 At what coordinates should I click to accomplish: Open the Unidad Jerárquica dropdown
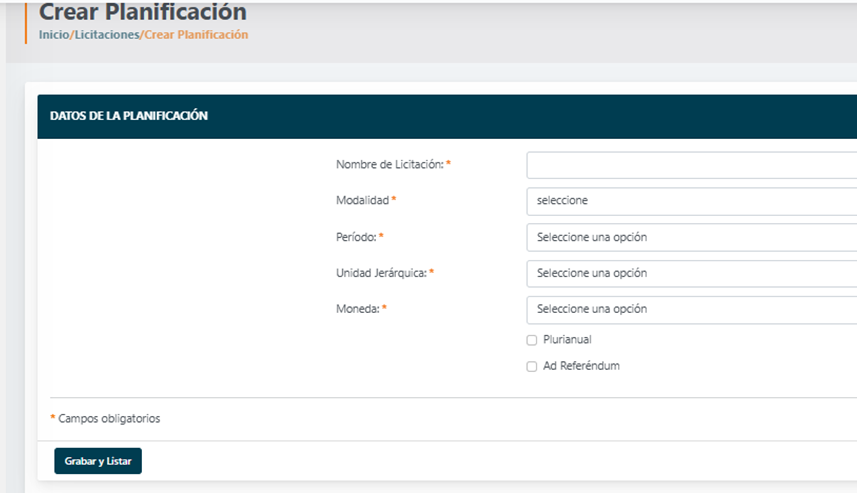click(x=690, y=273)
